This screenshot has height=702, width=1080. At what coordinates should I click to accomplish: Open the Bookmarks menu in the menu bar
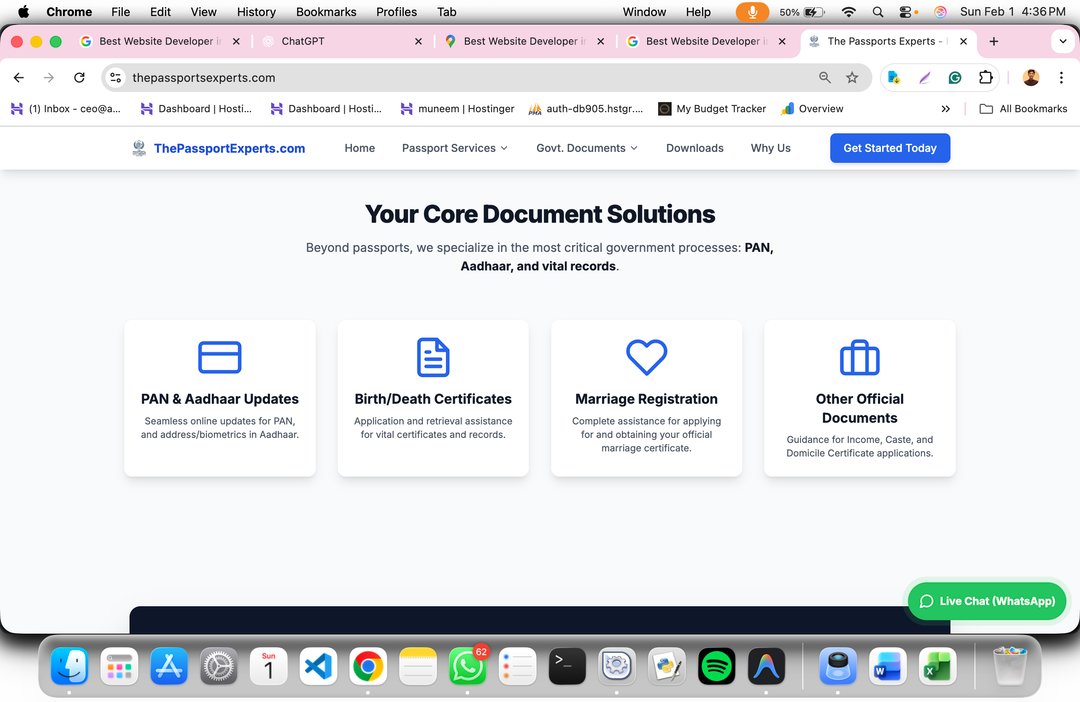326,12
